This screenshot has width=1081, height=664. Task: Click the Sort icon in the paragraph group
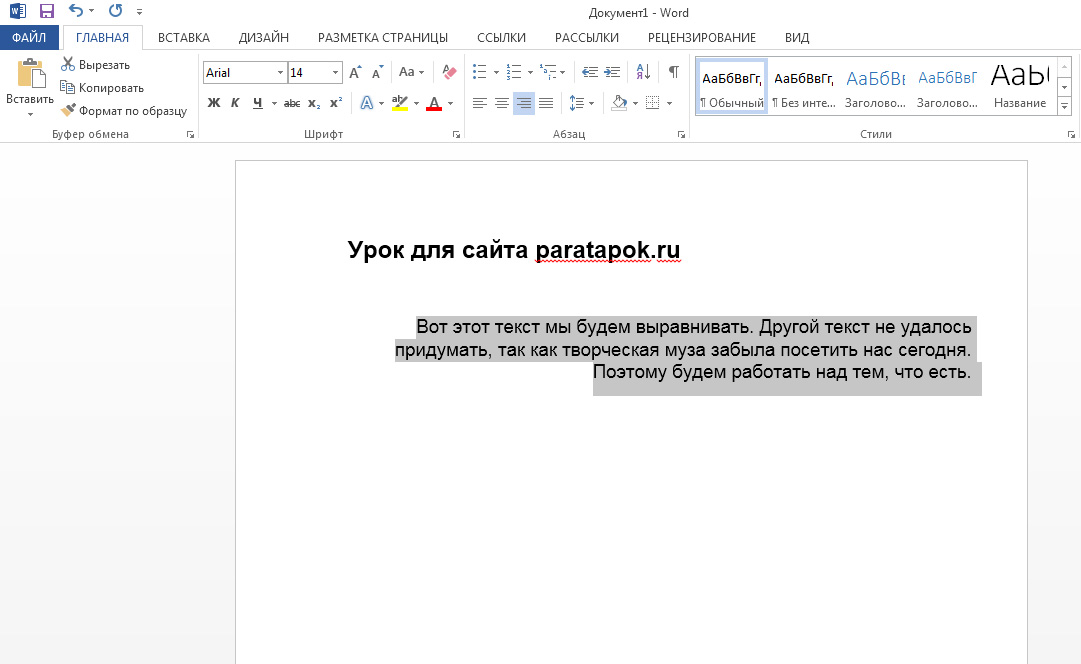pyautogui.click(x=643, y=72)
